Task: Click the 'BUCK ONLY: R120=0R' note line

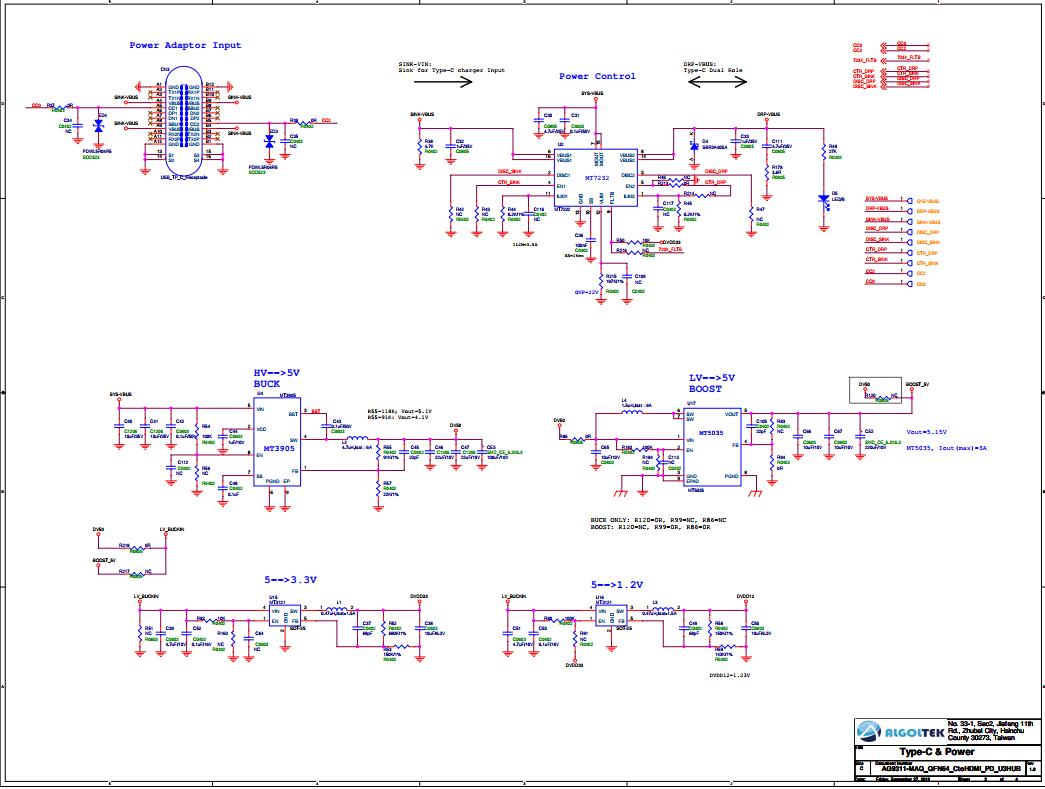Action: tap(658, 520)
